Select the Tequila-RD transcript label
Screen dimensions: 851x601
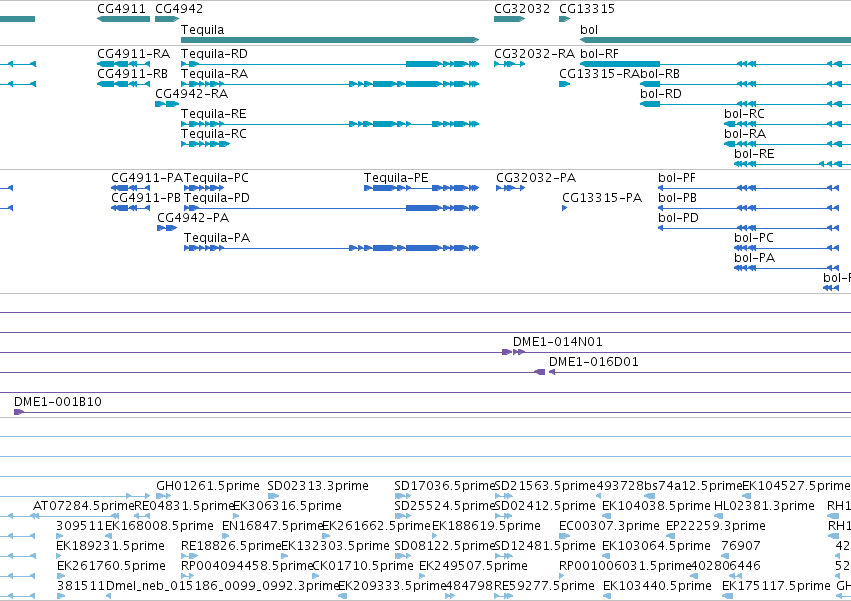coord(214,54)
